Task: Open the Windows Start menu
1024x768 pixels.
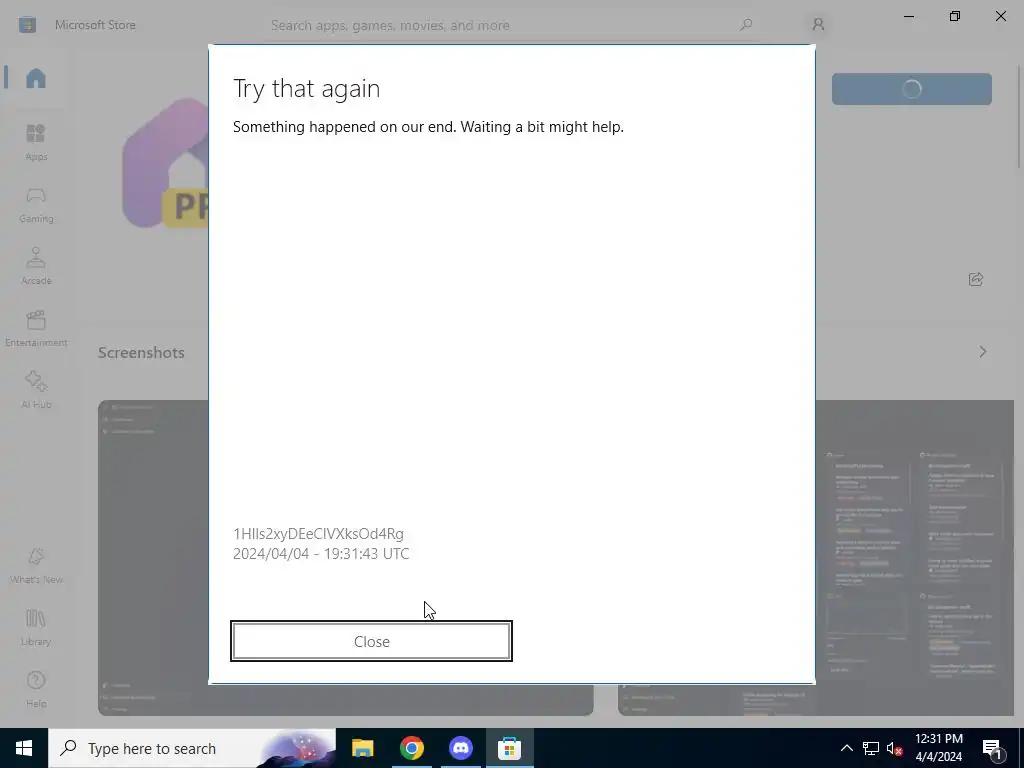Action: pos(24,748)
